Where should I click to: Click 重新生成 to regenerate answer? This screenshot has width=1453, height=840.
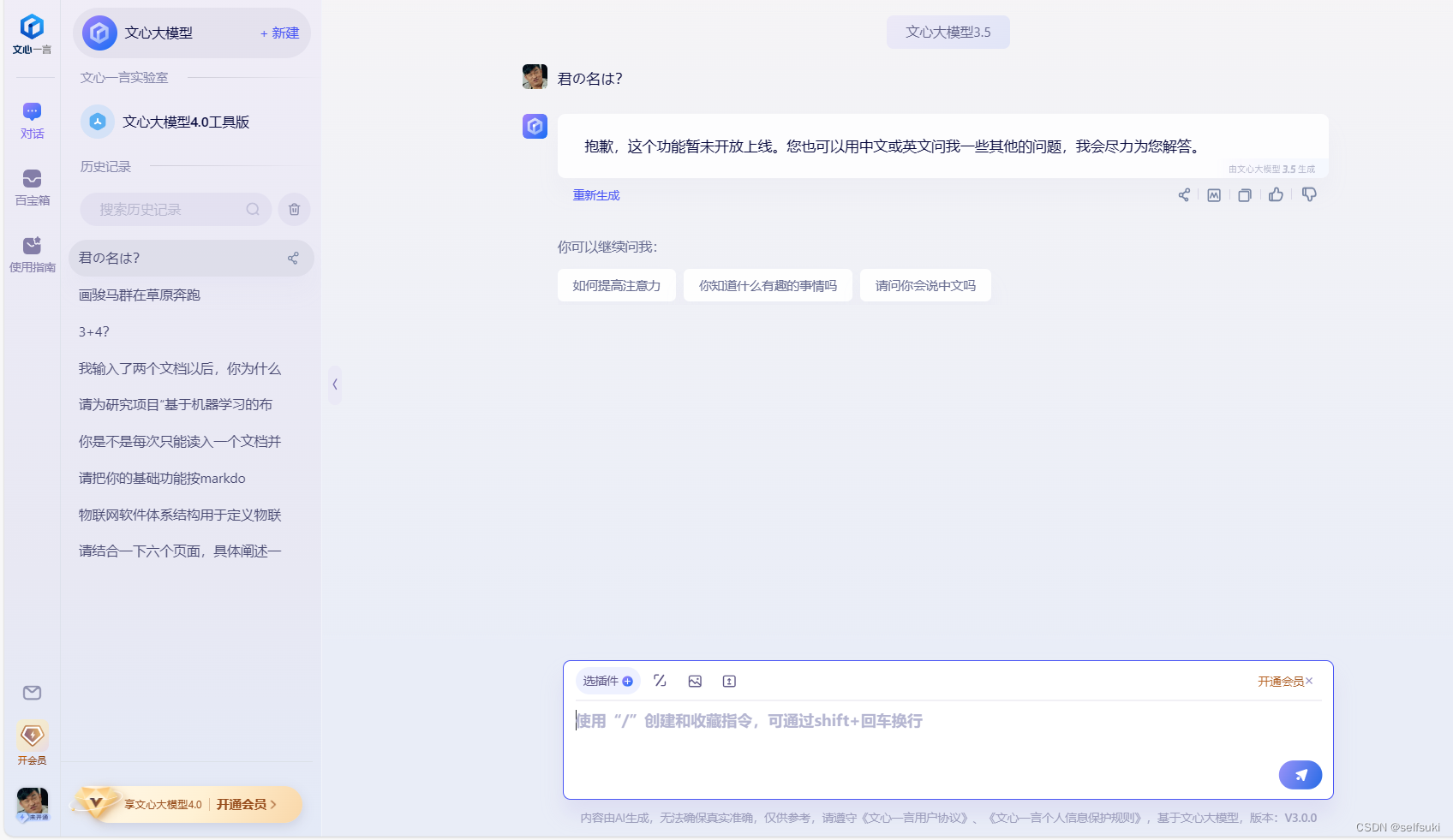tap(596, 195)
